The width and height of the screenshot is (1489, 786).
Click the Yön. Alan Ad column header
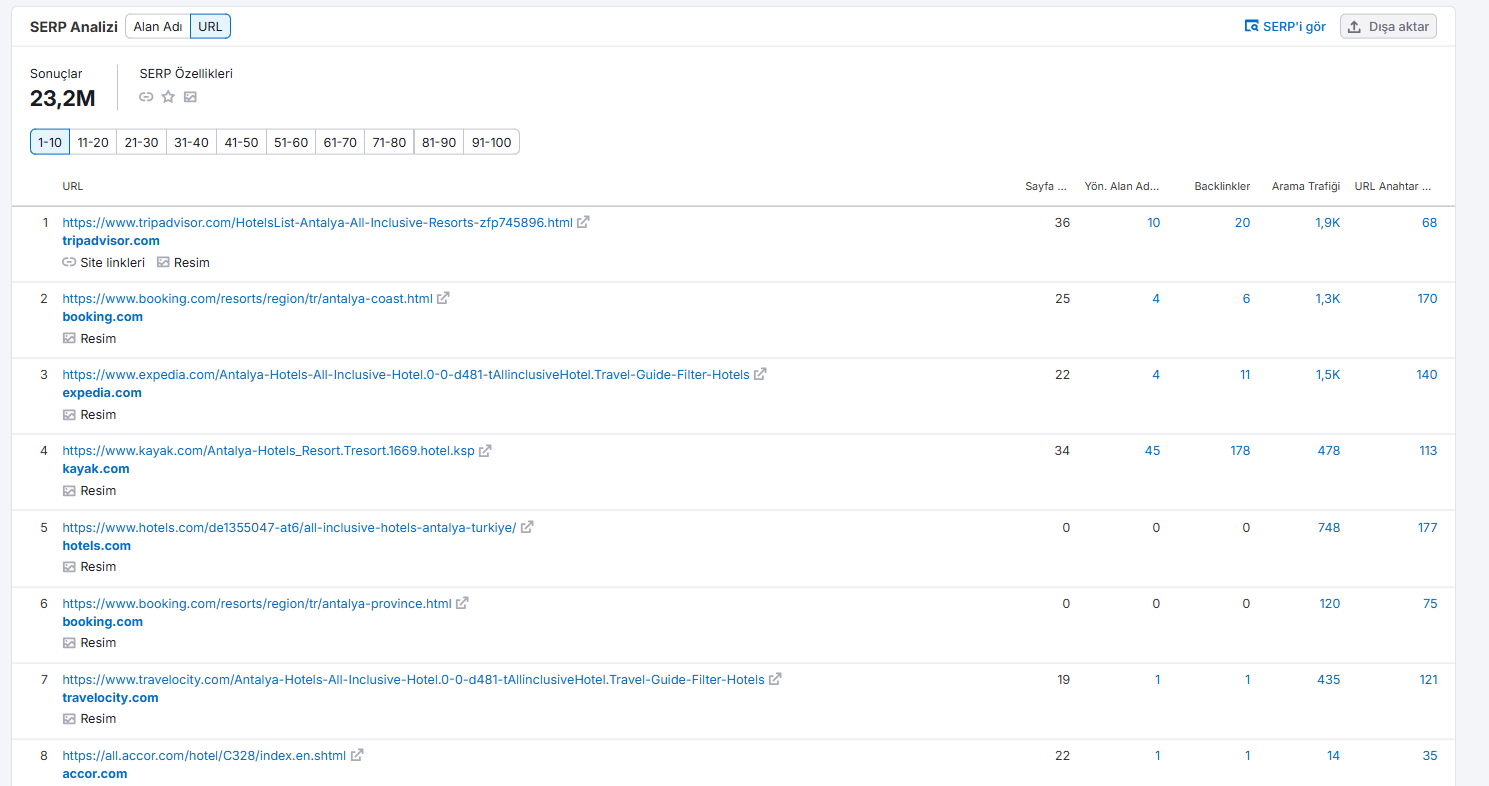point(1123,186)
